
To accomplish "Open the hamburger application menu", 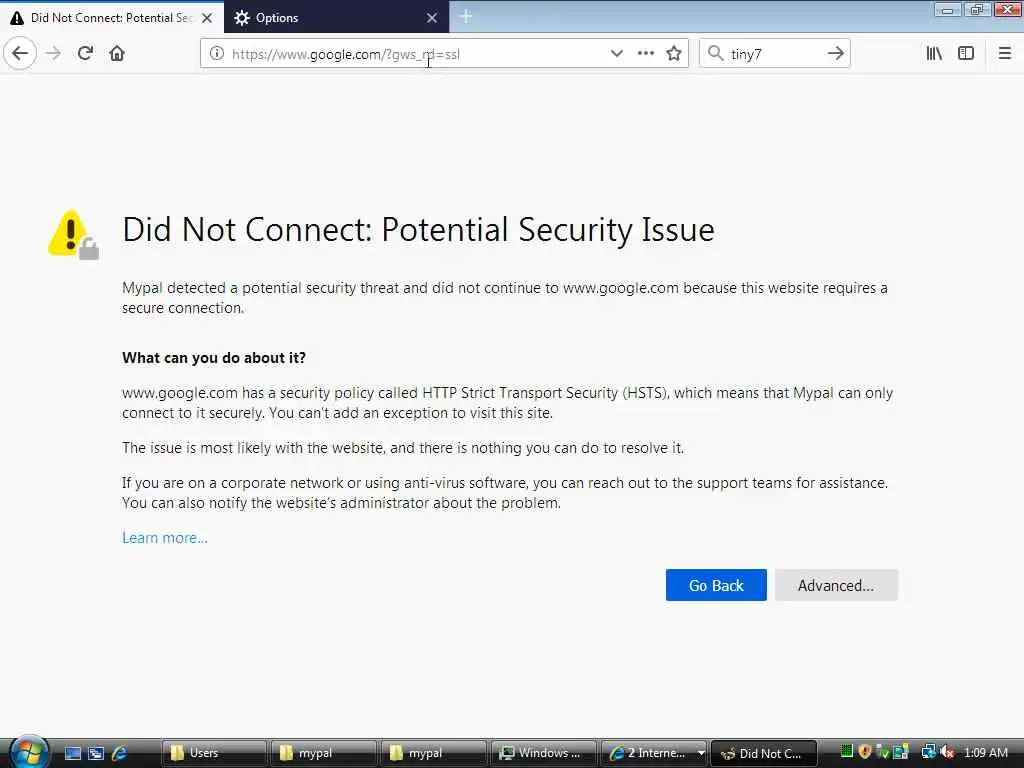I will [x=1005, y=54].
